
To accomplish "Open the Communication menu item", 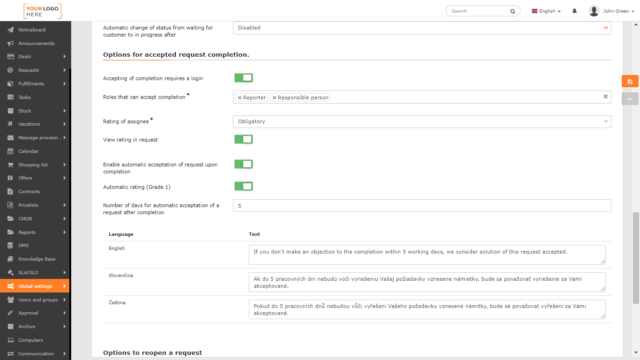I will [x=35, y=353].
